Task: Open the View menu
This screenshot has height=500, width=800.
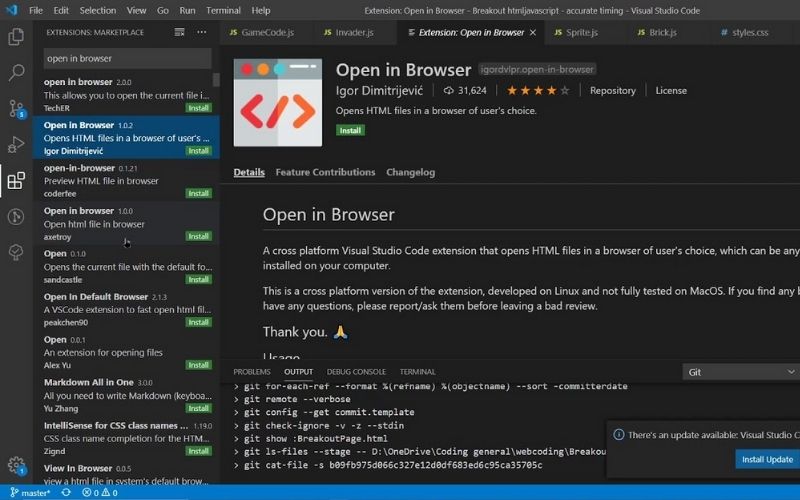Action: pos(136,10)
